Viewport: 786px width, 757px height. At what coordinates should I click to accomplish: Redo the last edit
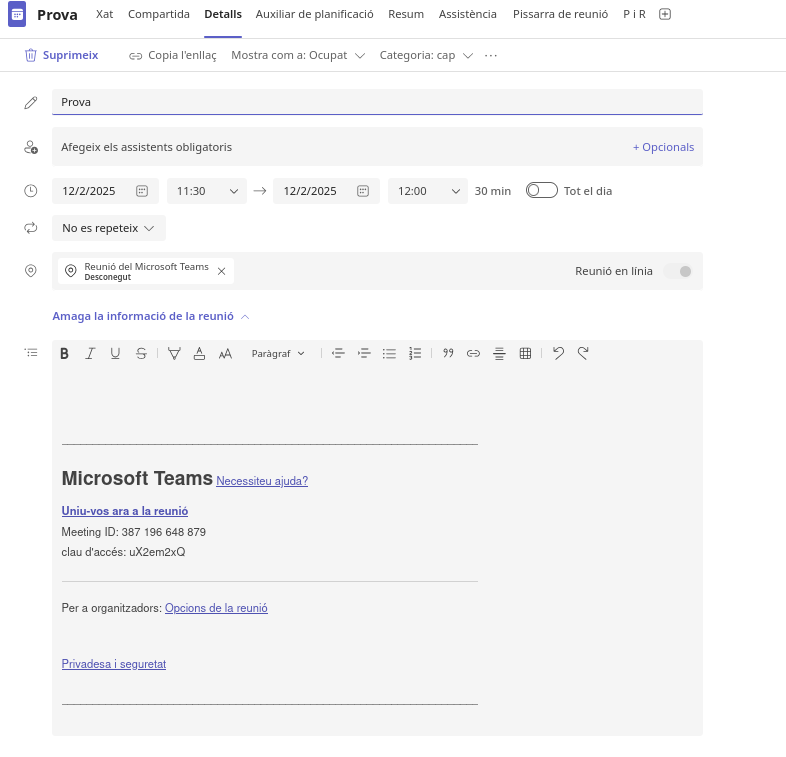pyautogui.click(x=583, y=354)
